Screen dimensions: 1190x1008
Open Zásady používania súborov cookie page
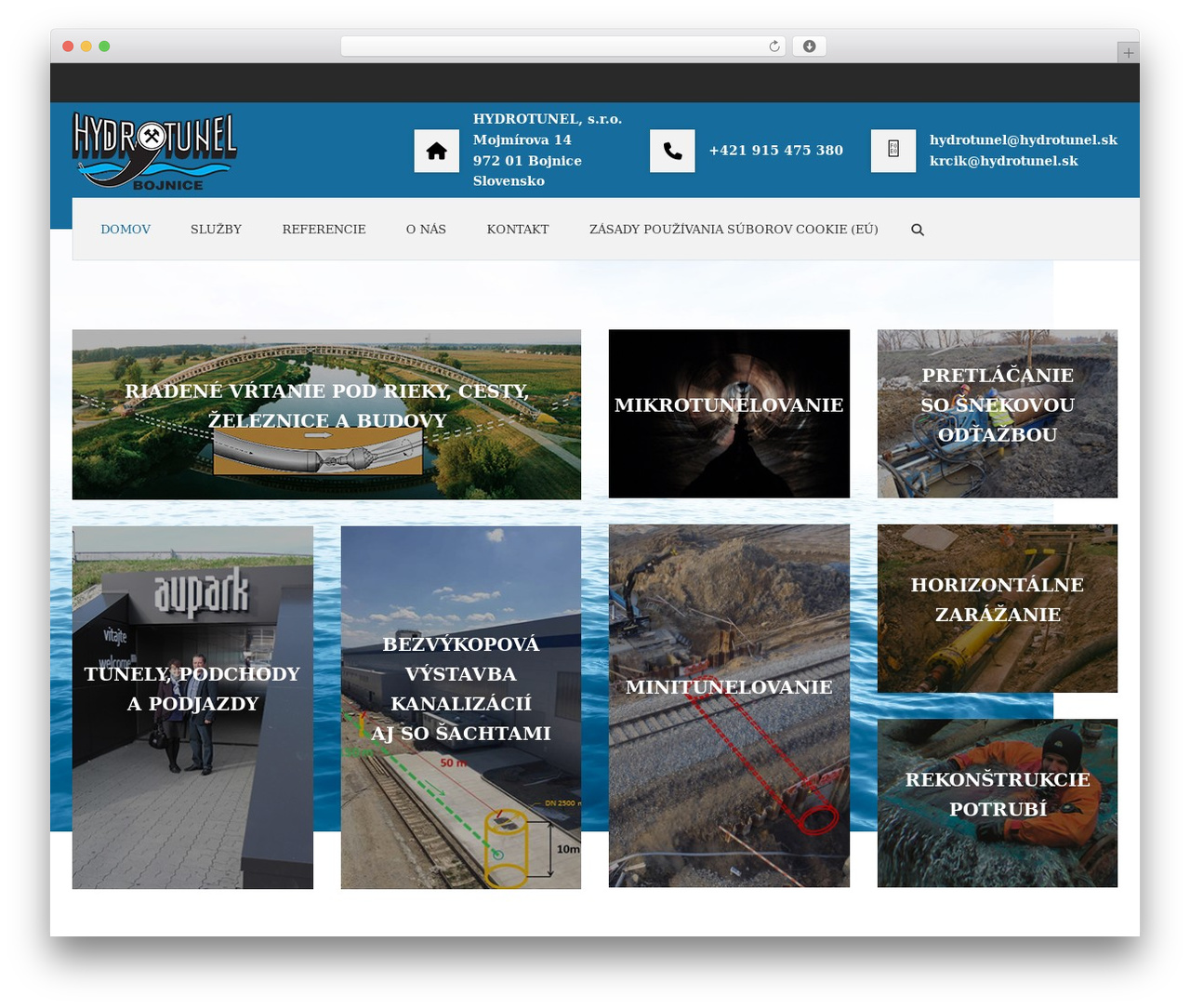[x=734, y=230]
